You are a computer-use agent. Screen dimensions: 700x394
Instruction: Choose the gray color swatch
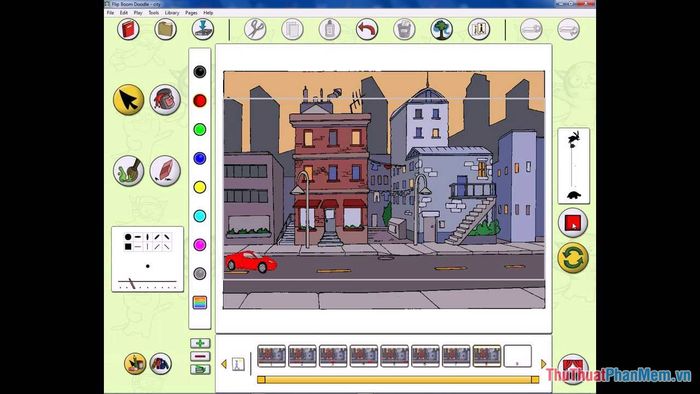[x=200, y=274]
